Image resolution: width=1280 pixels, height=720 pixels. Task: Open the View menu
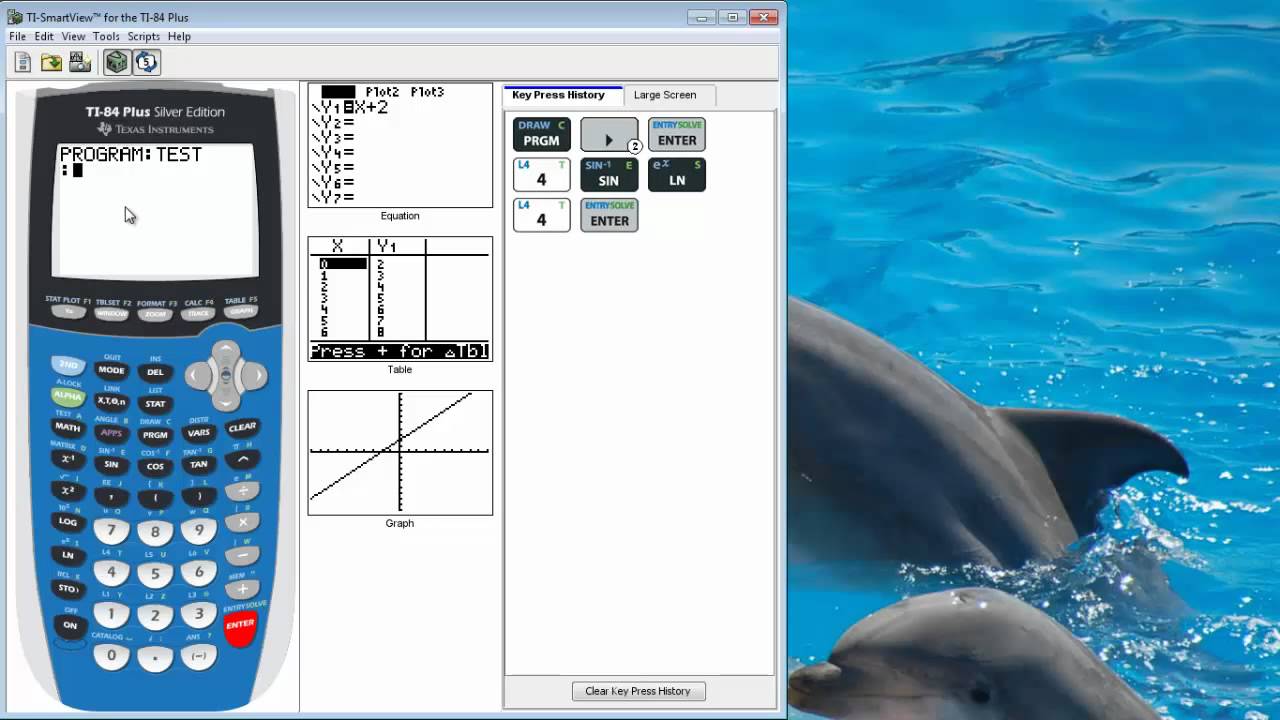(73, 36)
